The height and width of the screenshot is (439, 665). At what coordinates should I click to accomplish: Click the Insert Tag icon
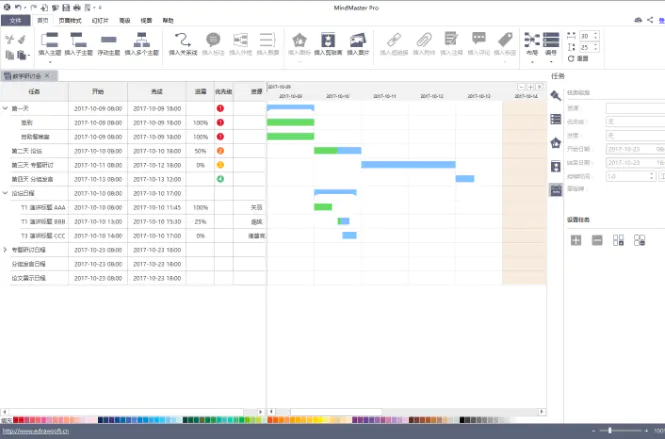[505, 39]
